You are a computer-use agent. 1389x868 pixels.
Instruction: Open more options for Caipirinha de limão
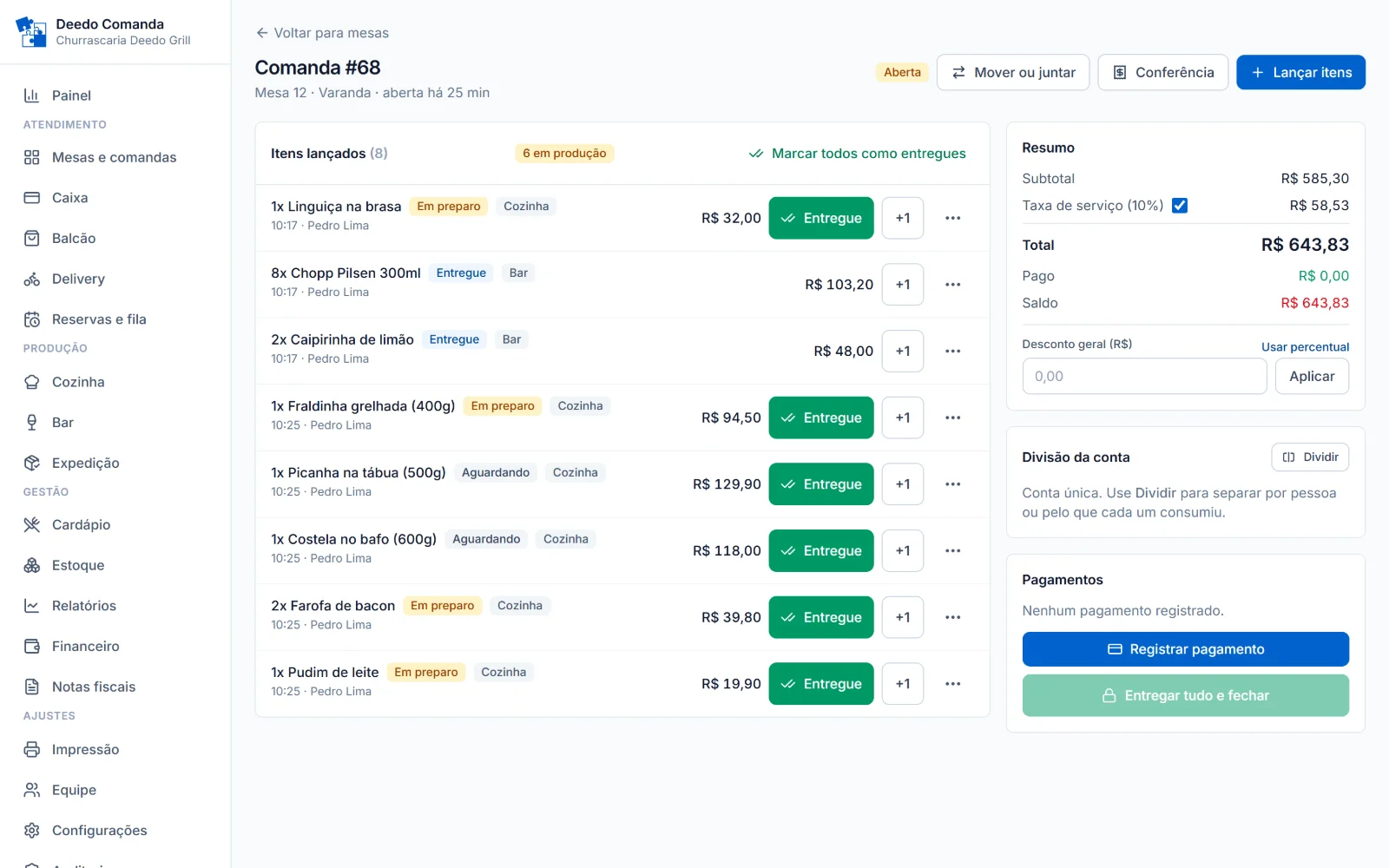(953, 352)
